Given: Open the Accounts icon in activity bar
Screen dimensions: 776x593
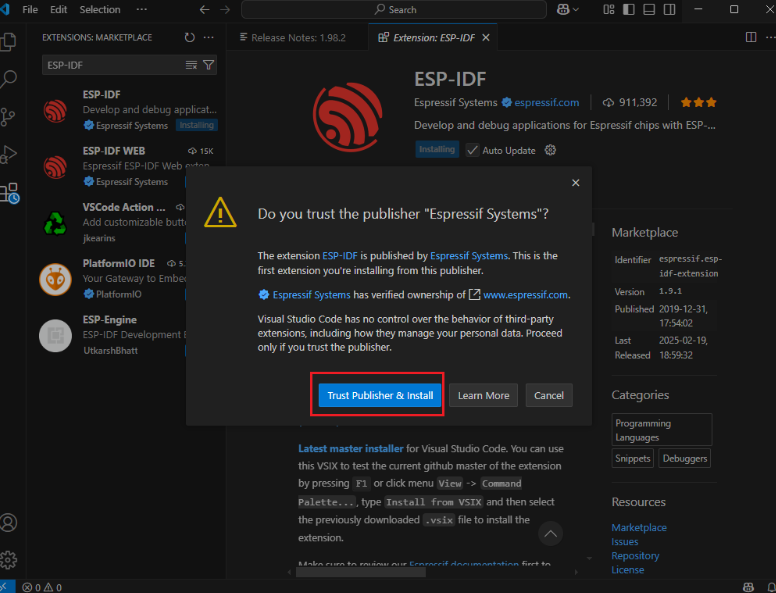Looking at the screenshot, I should [x=8, y=523].
